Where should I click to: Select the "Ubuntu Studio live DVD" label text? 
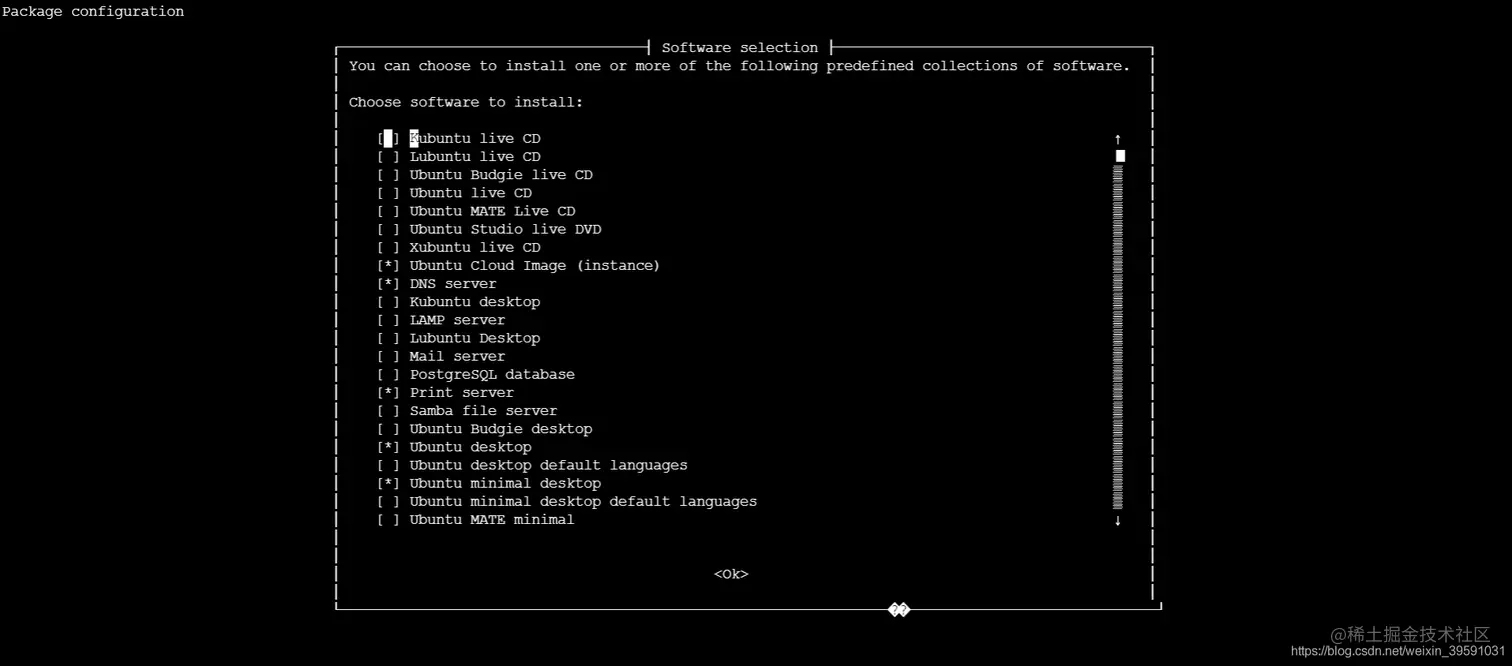pos(505,229)
